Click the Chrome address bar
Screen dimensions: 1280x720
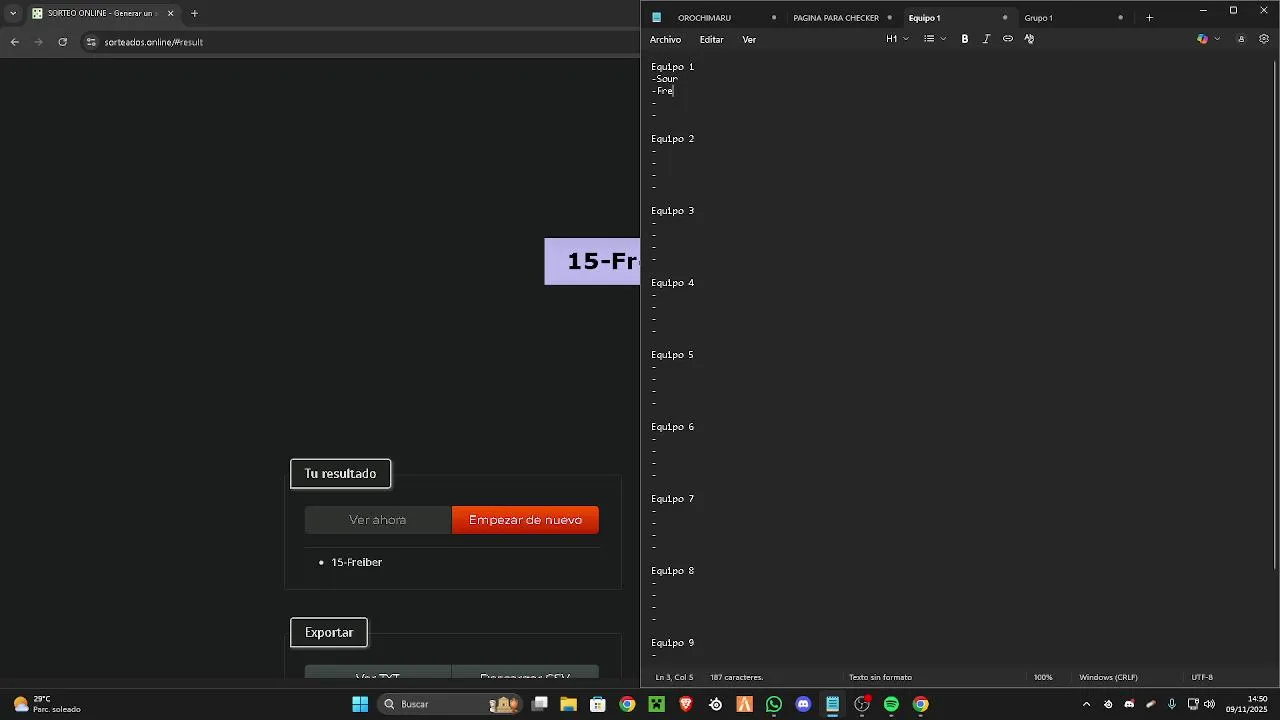[360, 42]
